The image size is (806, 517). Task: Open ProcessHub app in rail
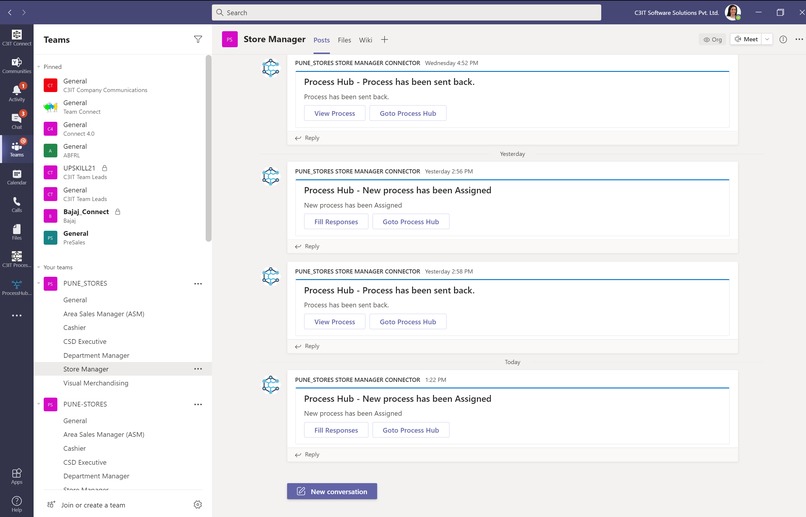(x=16, y=287)
